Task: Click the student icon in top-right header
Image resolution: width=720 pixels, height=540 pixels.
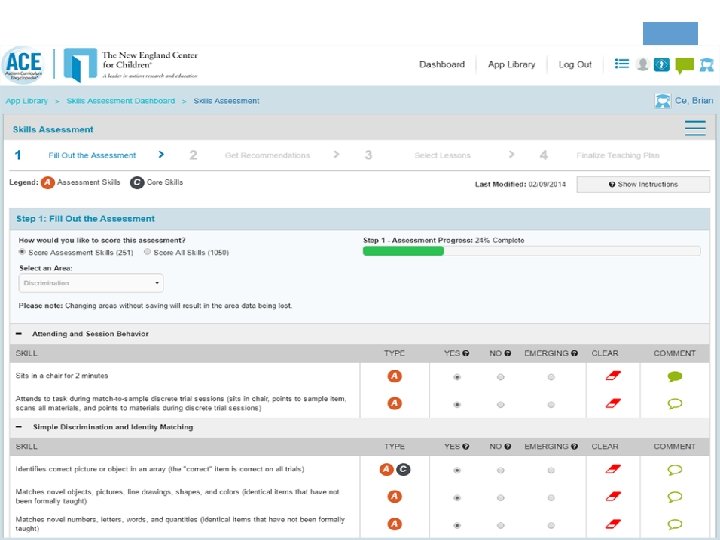Action: [706, 65]
